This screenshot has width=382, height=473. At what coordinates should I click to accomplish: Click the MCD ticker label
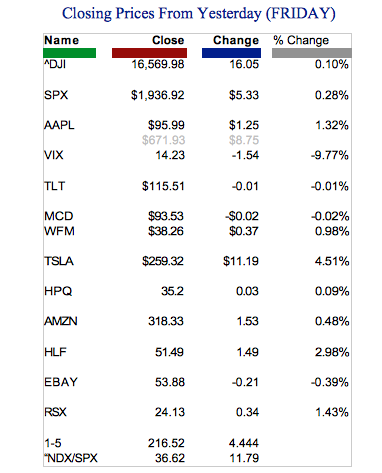(59, 216)
